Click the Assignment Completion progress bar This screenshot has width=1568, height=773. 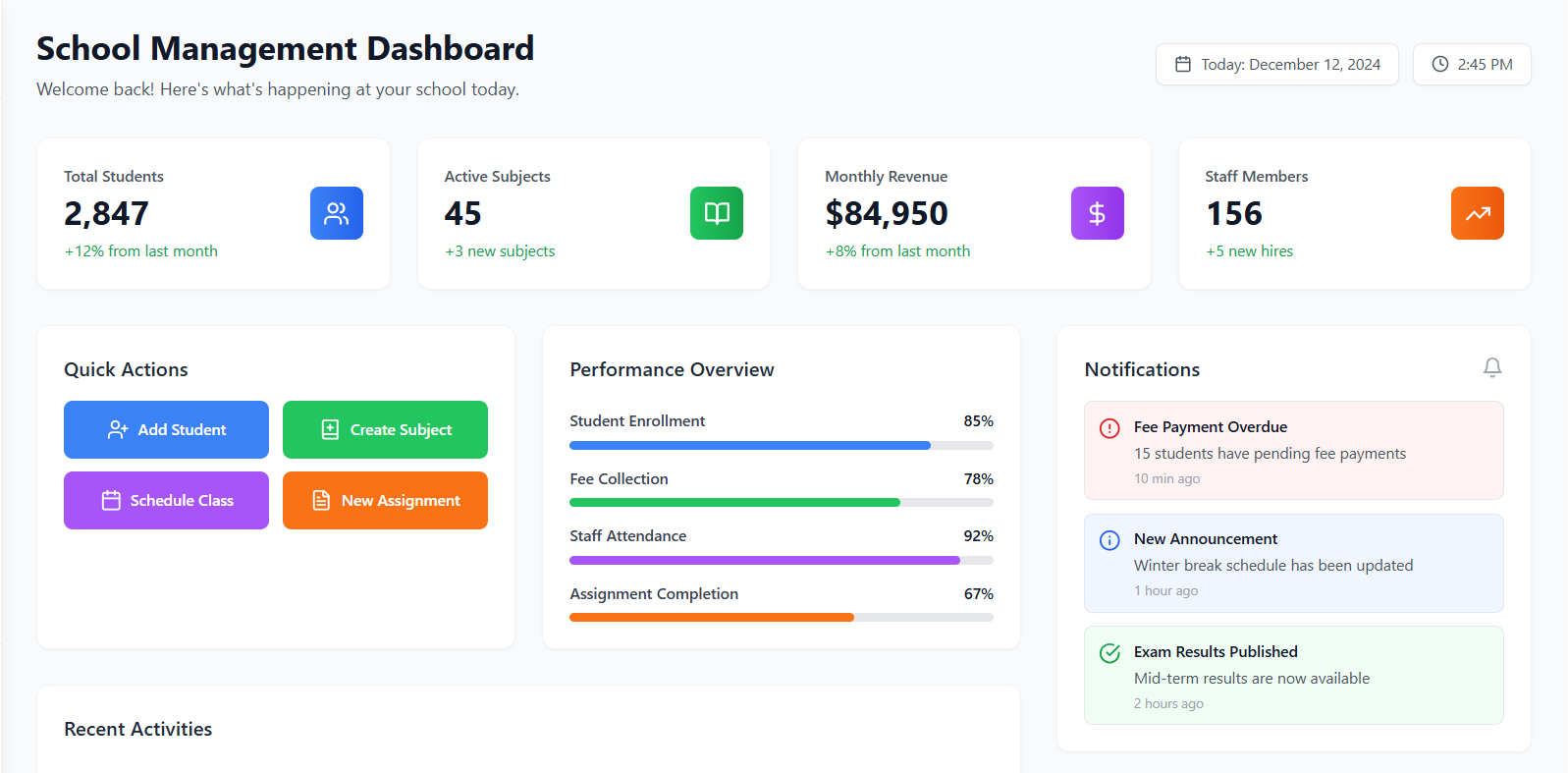click(781, 618)
